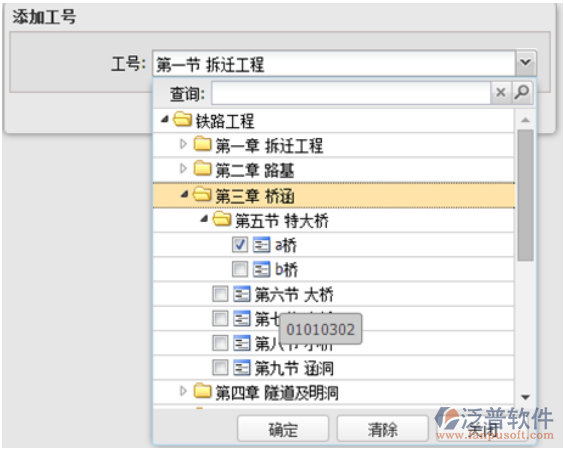Select the 第三章 桥涵 tree row

[x=333, y=195]
